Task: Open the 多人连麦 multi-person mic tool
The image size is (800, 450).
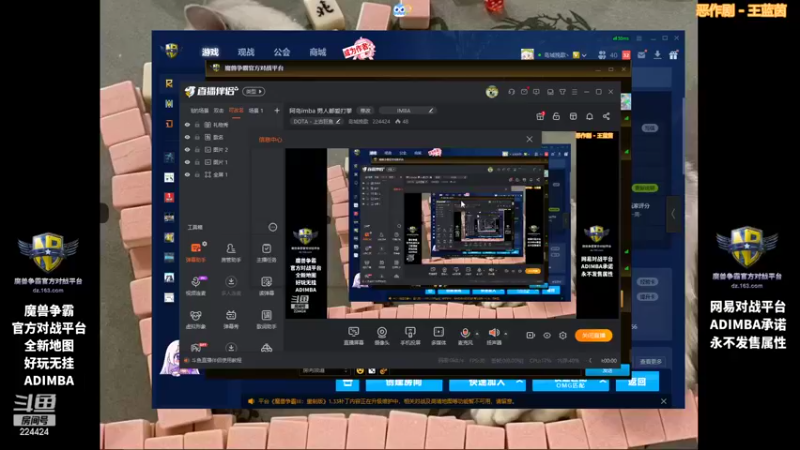Action: [x=231, y=286]
